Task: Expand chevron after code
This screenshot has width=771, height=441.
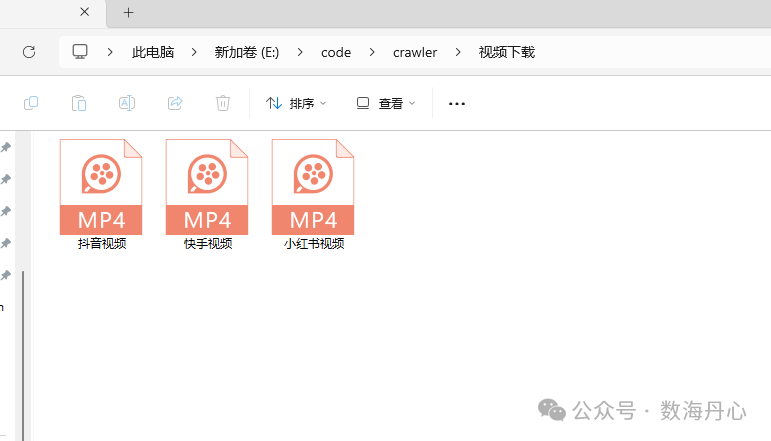Action: coord(372,52)
